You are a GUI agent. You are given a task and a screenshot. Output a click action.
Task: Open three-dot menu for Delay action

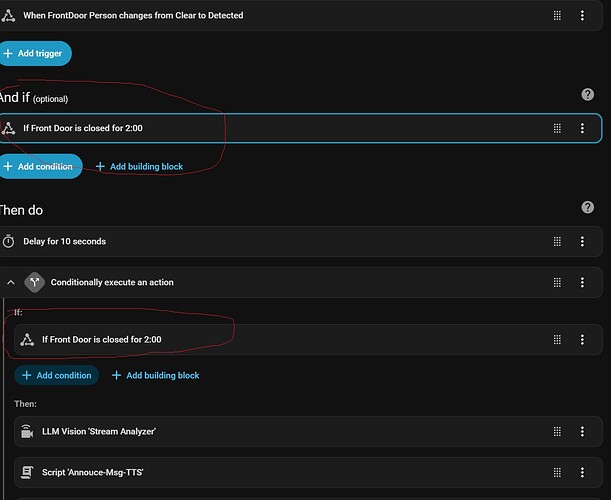pyautogui.click(x=582, y=241)
